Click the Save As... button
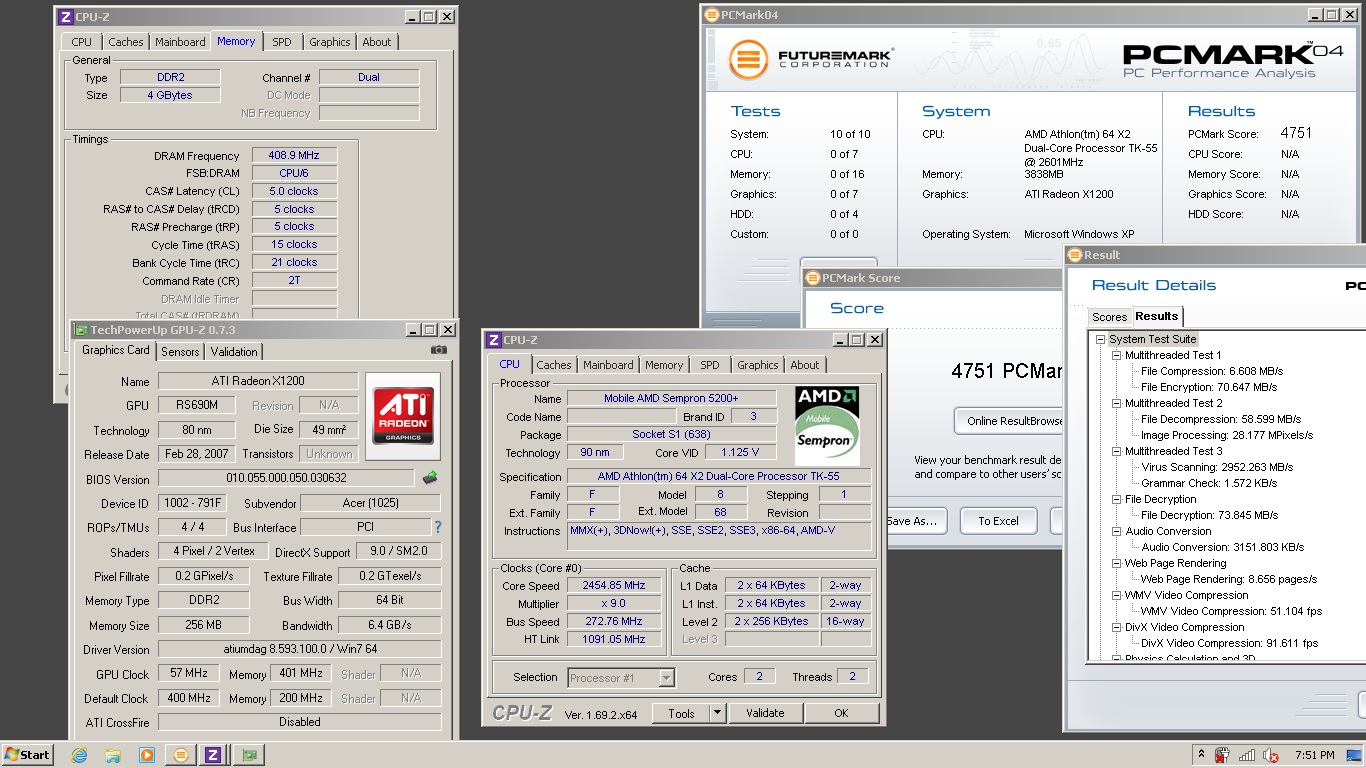This screenshot has height=768, width=1366. click(915, 521)
